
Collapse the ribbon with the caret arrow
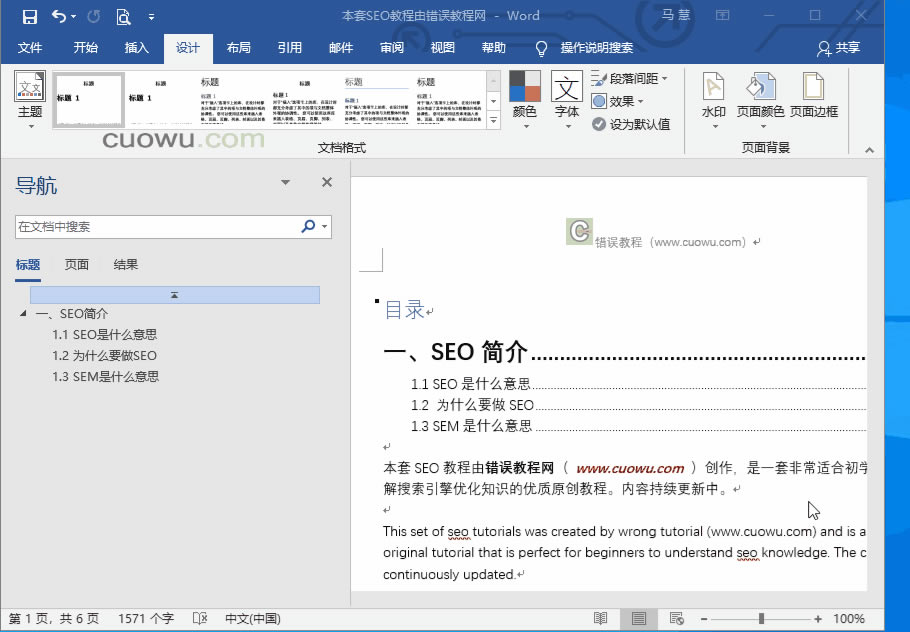tap(869, 150)
